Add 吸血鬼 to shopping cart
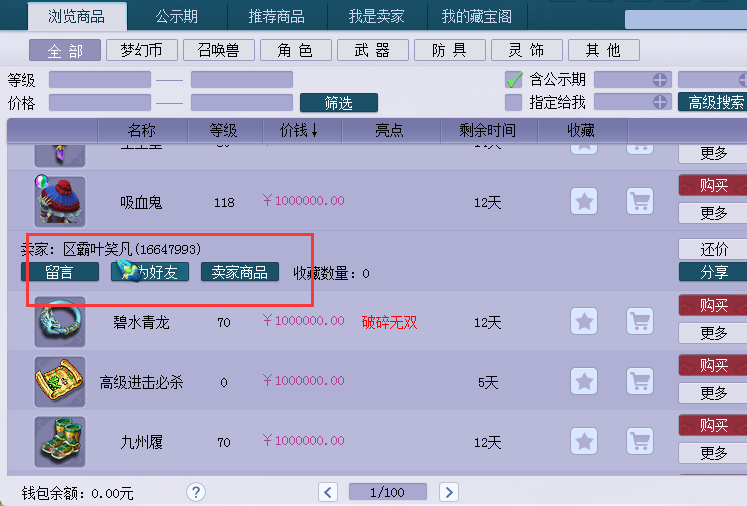This screenshot has width=747, height=506. click(x=640, y=201)
